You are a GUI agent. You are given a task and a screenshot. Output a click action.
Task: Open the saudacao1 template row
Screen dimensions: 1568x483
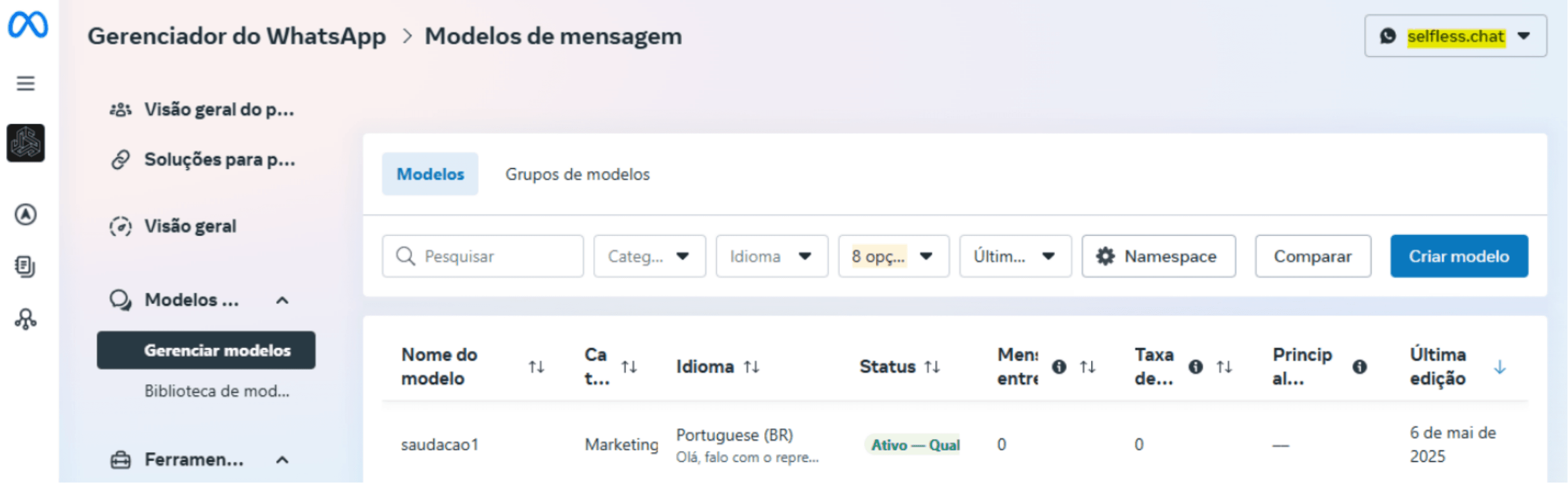(440, 445)
